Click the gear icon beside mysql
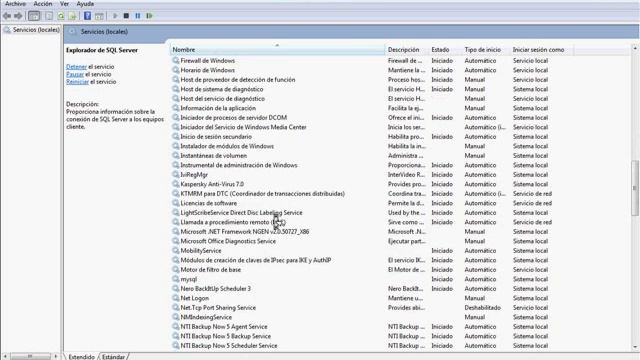 [176, 279]
